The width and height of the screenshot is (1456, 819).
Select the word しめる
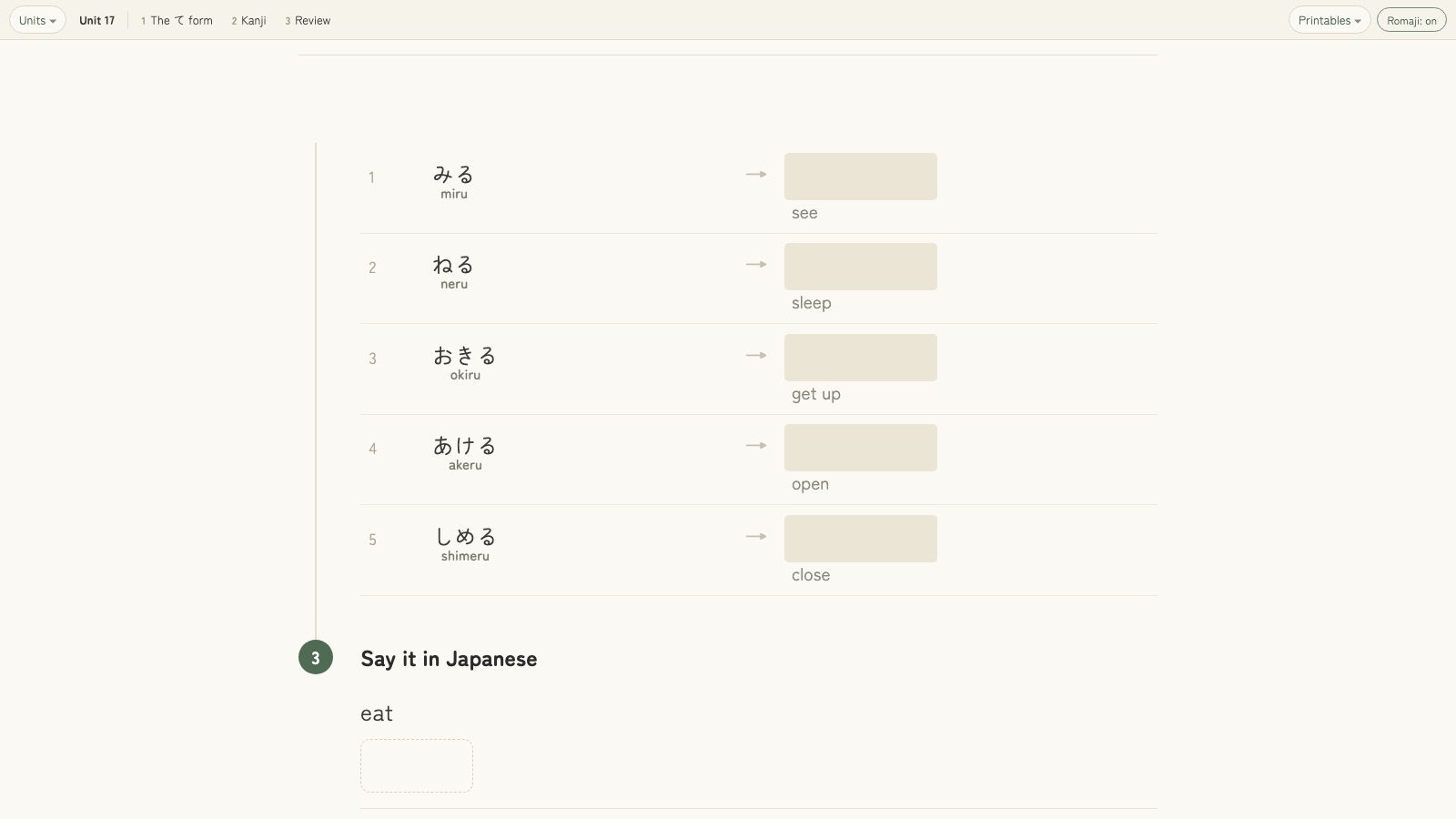tap(465, 536)
